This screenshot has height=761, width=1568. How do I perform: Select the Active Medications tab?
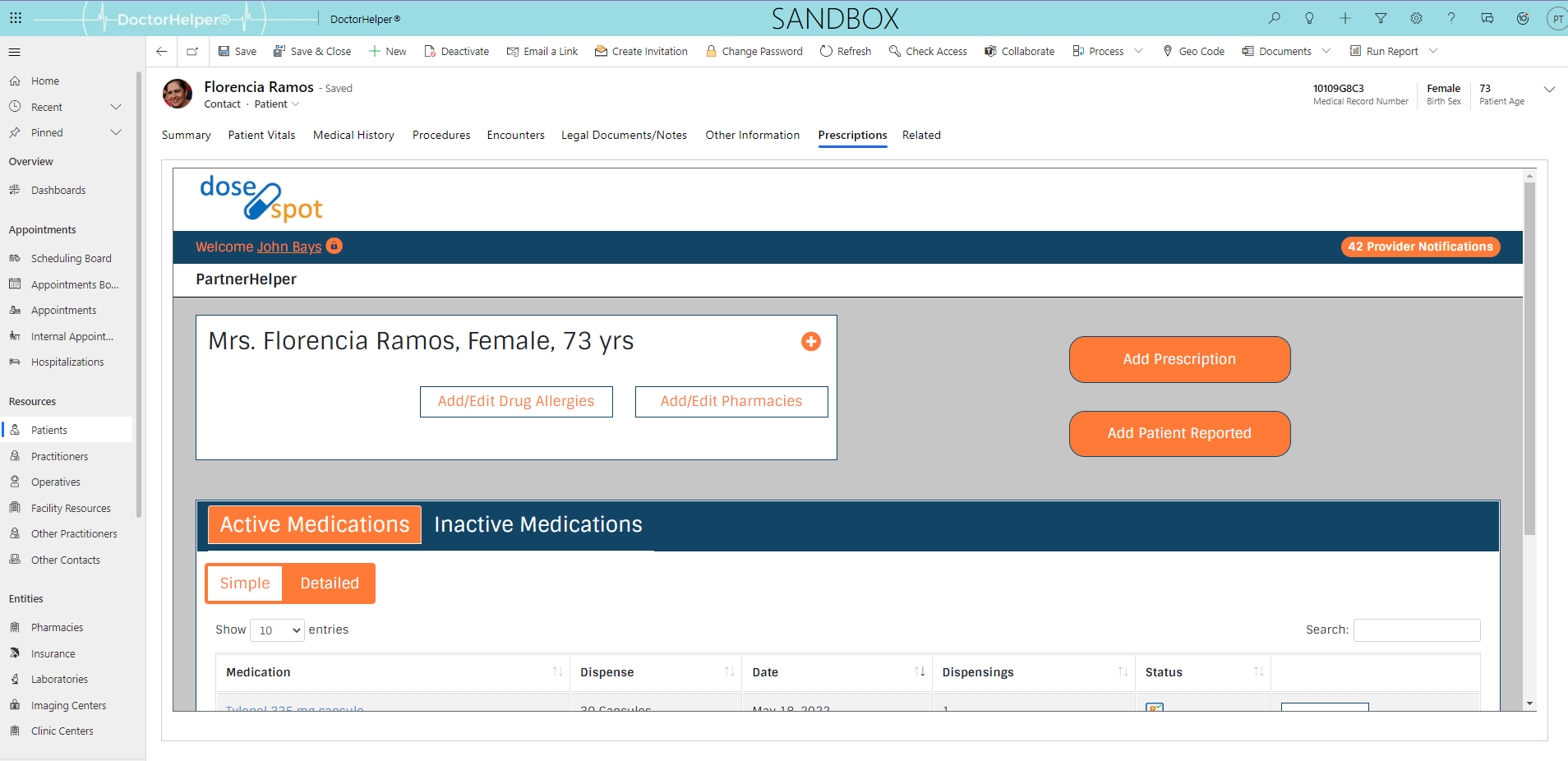tap(315, 524)
